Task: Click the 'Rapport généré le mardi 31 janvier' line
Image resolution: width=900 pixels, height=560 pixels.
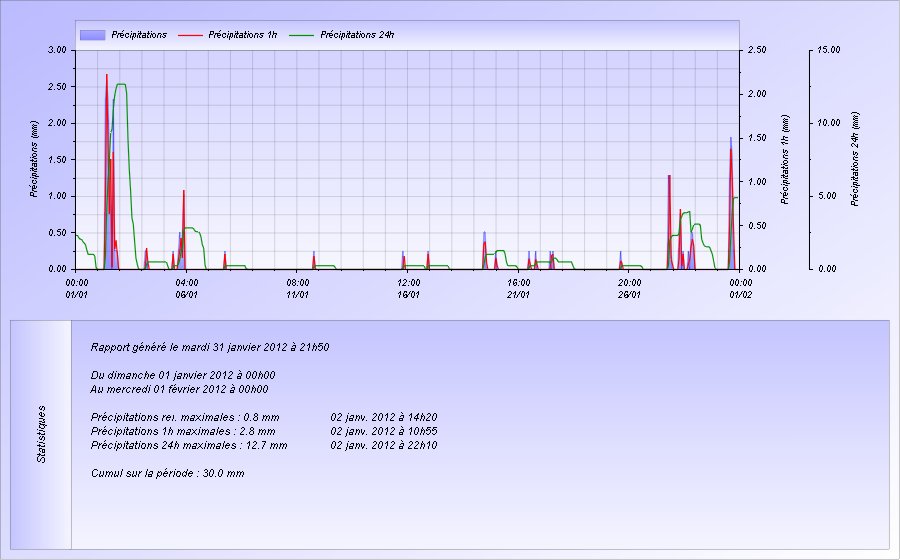Action: click(x=210, y=347)
